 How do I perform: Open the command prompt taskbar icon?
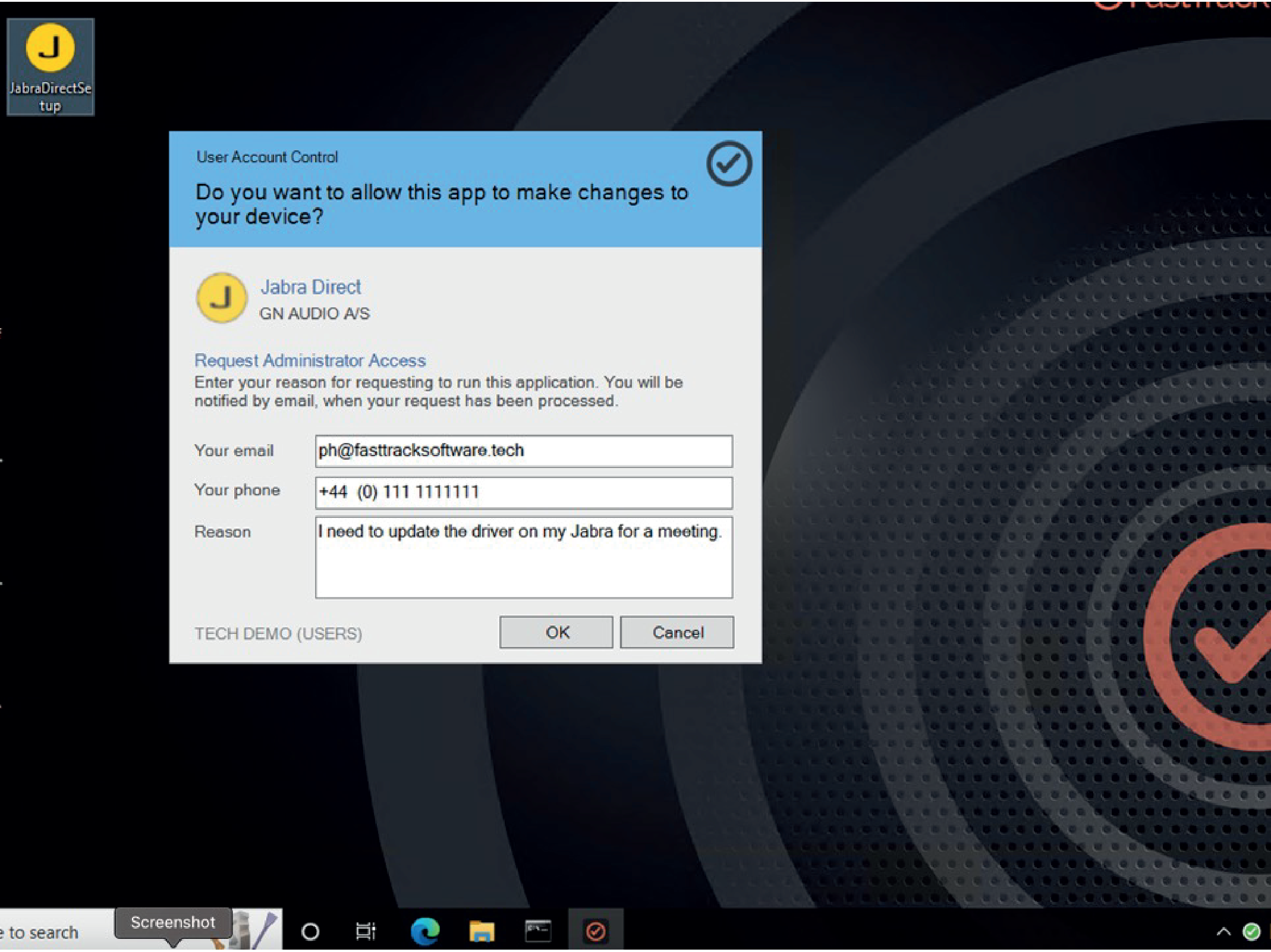click(x=537, y=931)
